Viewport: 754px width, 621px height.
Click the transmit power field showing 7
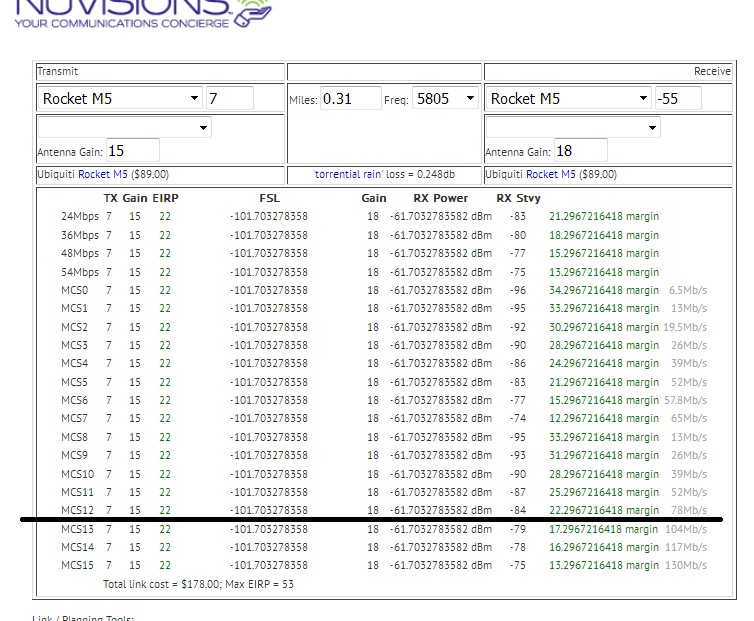tap(230, 99)
